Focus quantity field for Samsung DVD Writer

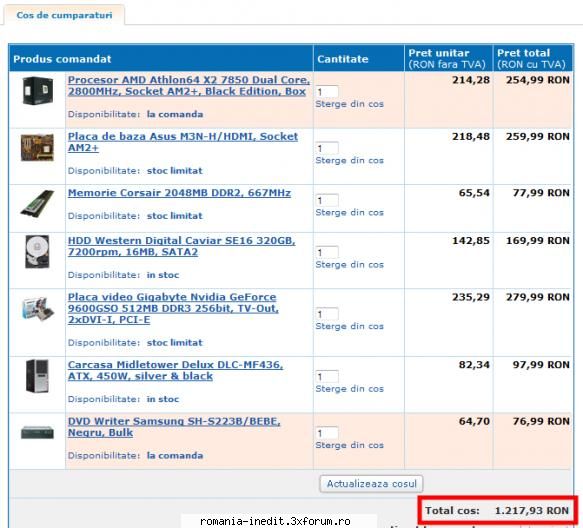point(327,433)
